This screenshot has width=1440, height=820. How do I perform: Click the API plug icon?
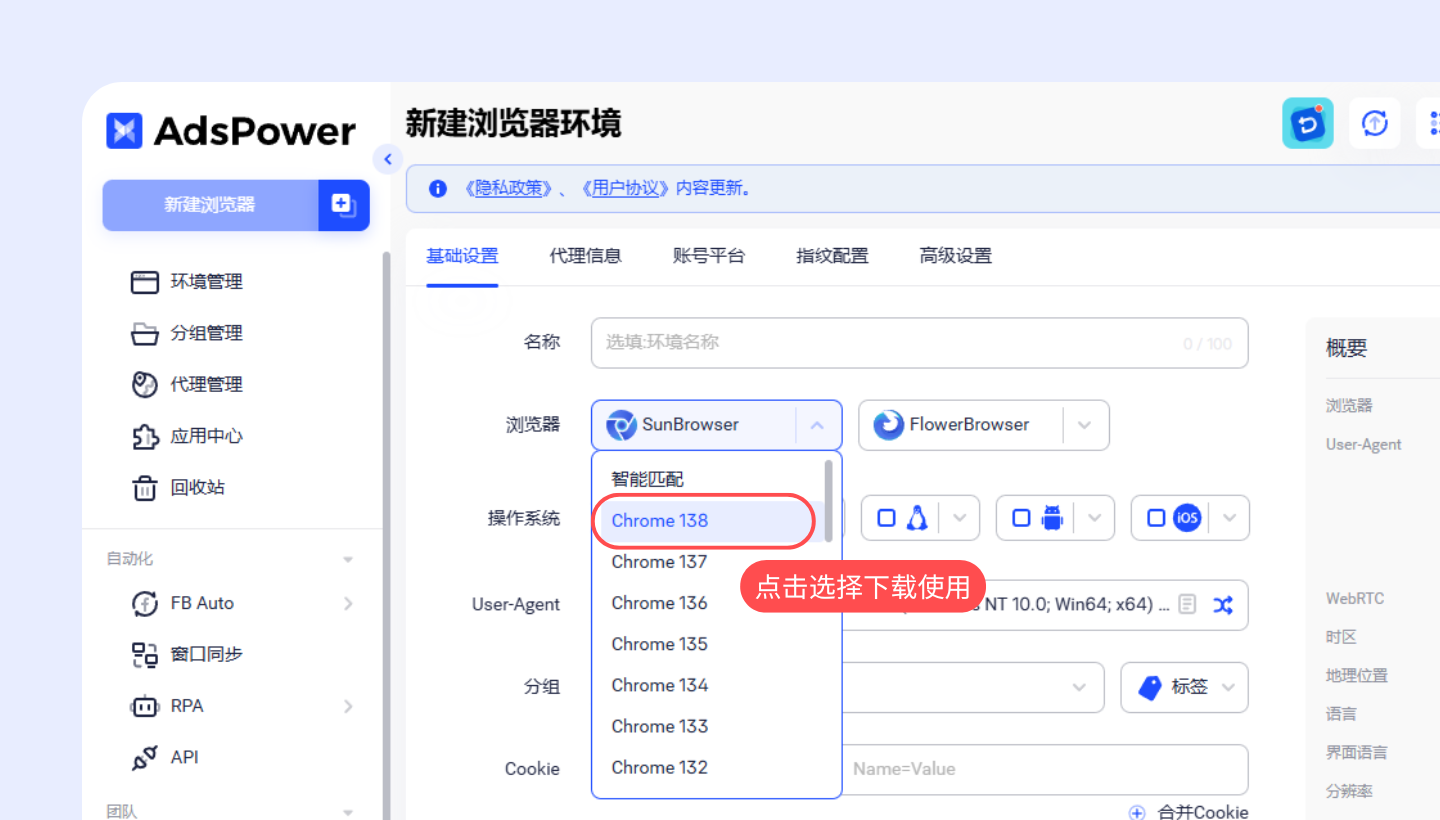click(145, 758)
